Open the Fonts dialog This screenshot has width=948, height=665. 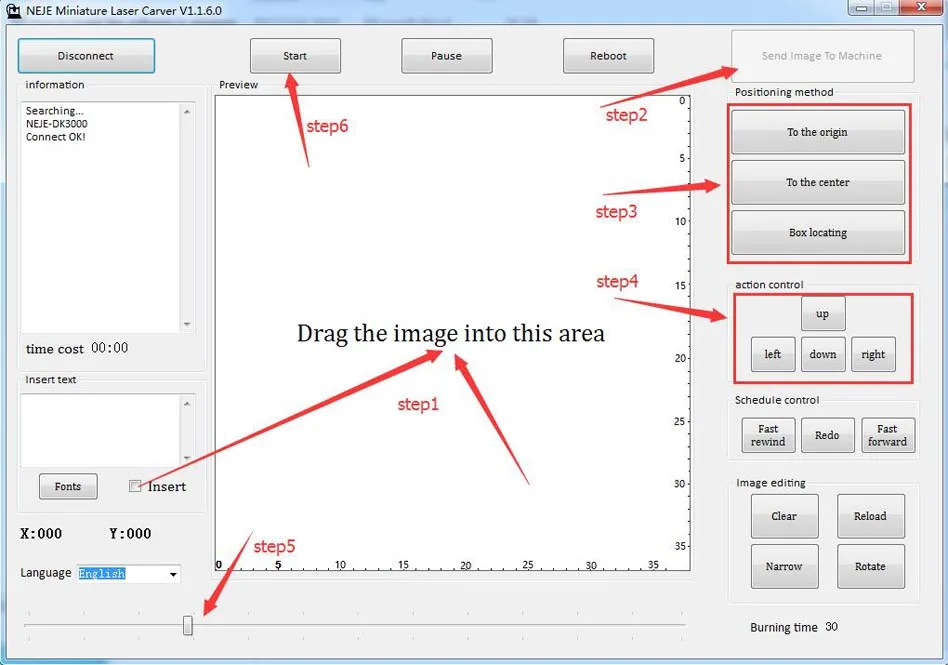point(68,487)
